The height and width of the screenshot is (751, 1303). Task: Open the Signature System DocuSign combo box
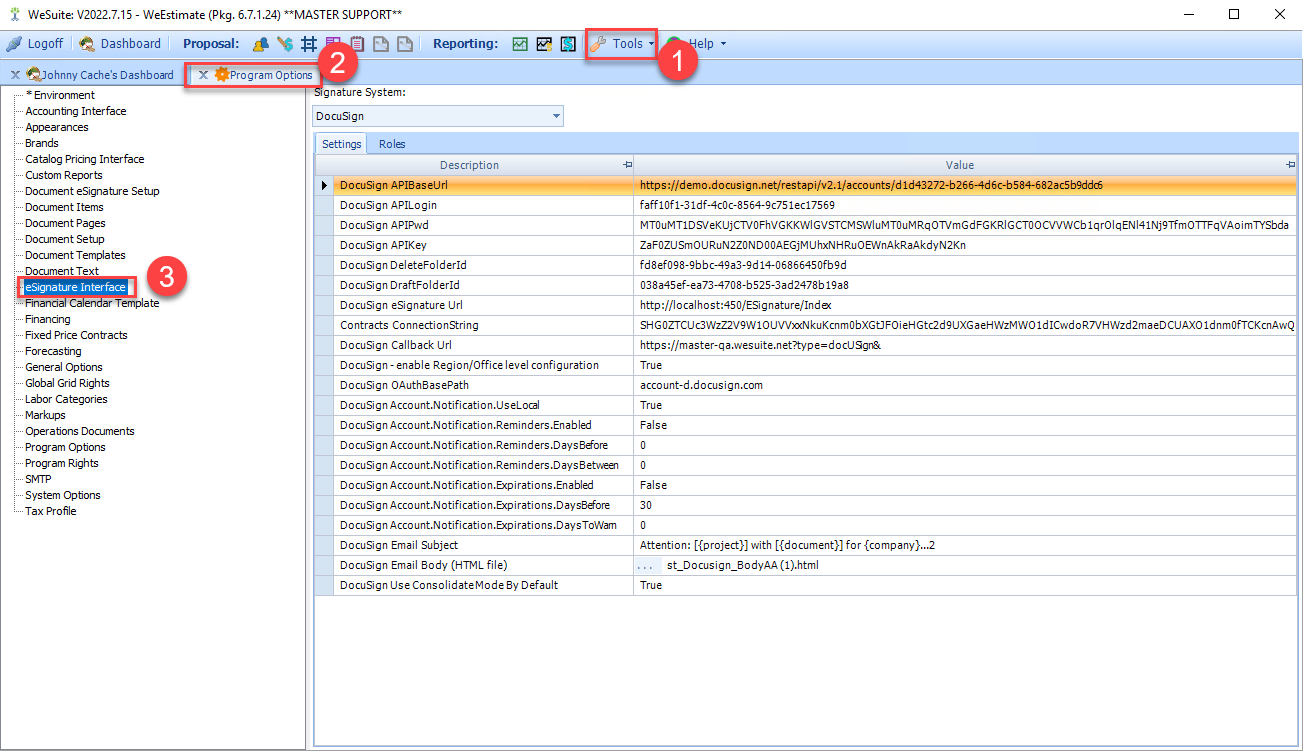[438, 116]
